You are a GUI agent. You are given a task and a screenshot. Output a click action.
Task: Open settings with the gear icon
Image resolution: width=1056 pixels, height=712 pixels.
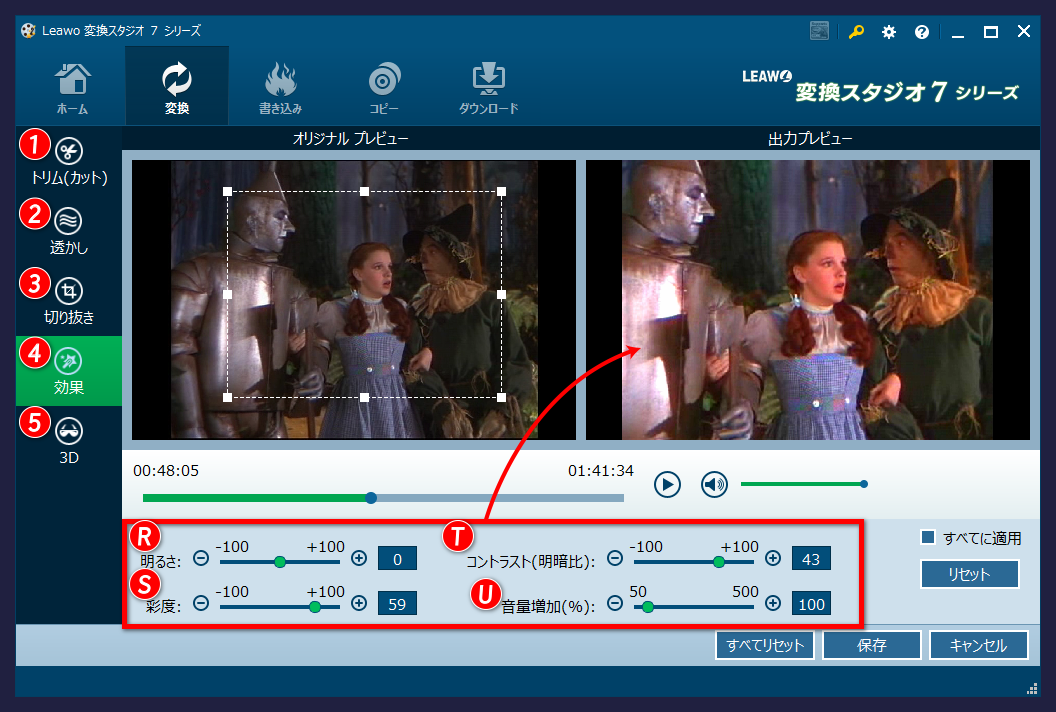click(x=889, y=32)
